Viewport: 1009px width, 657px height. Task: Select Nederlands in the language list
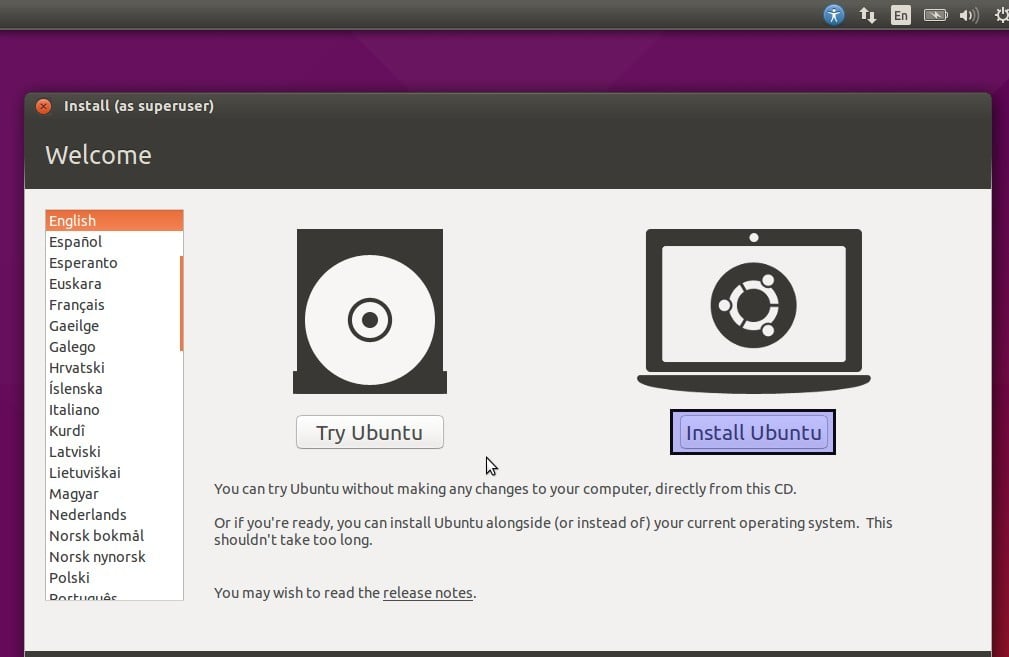(115, 515)
